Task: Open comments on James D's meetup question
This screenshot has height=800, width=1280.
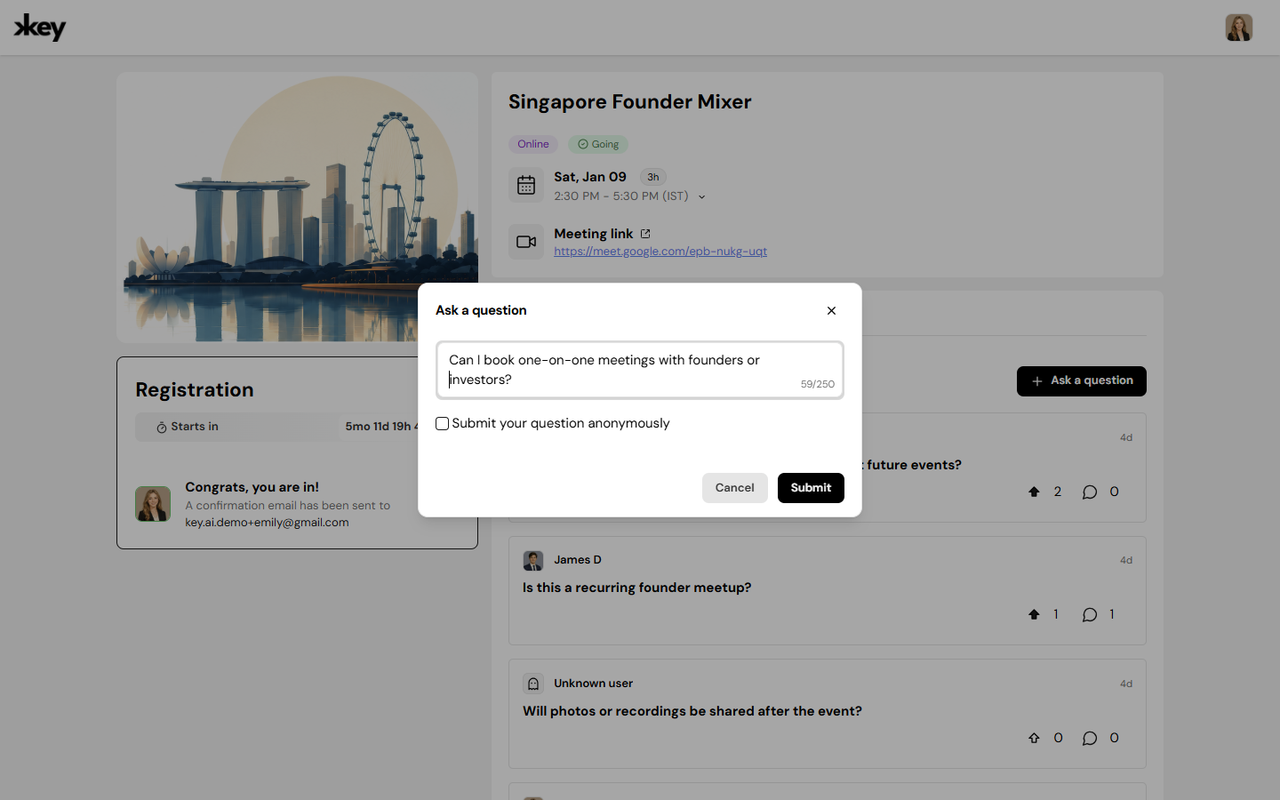Action: (x=1090, y=615)
